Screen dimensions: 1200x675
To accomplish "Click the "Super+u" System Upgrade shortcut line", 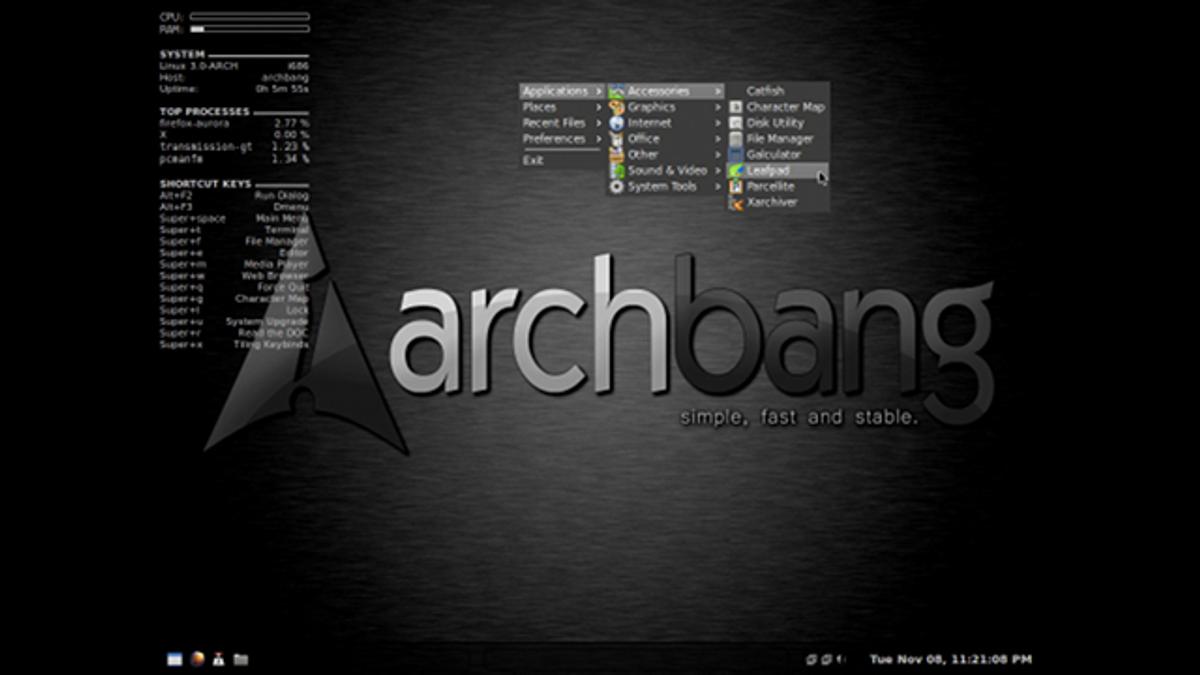I will 234,321.
